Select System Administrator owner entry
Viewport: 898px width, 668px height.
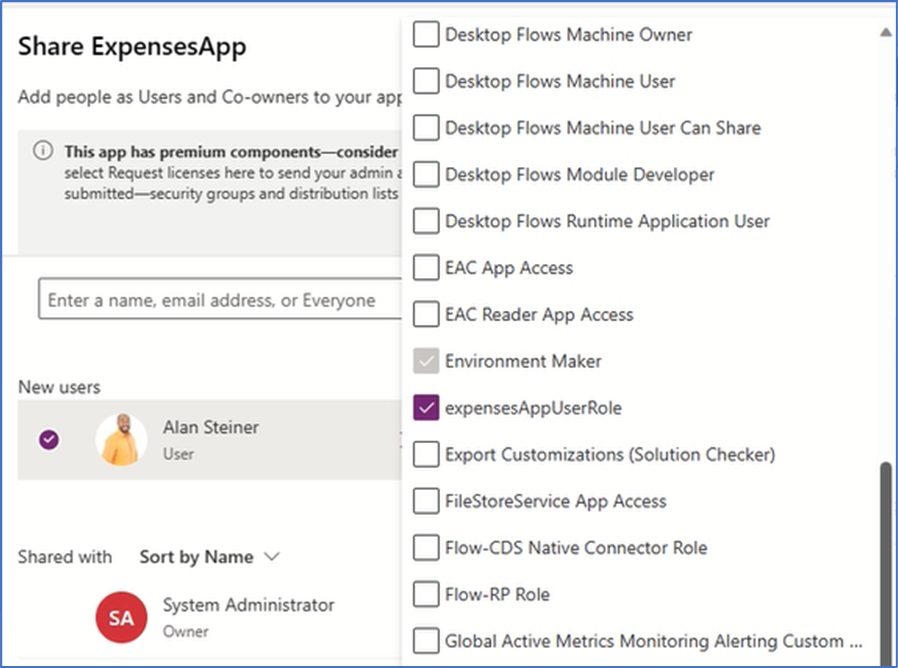pos(248,605)
